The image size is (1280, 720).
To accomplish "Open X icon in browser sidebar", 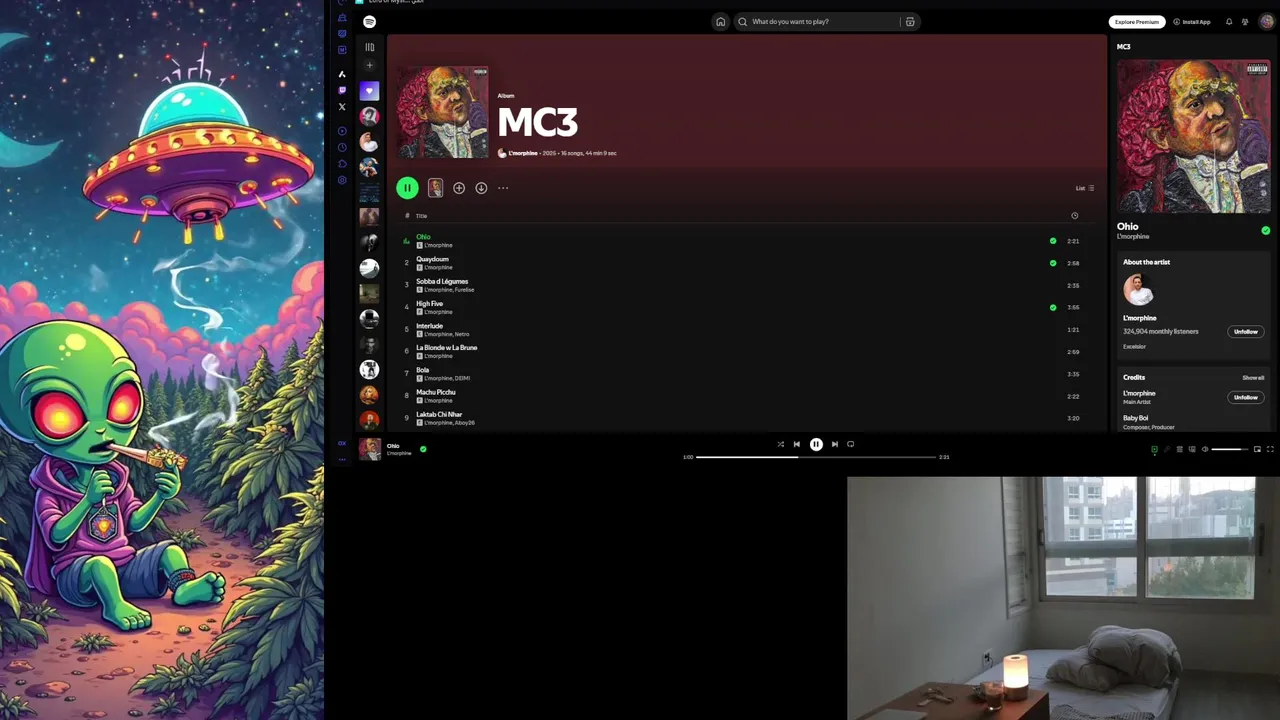I will (x=342, y=107).
